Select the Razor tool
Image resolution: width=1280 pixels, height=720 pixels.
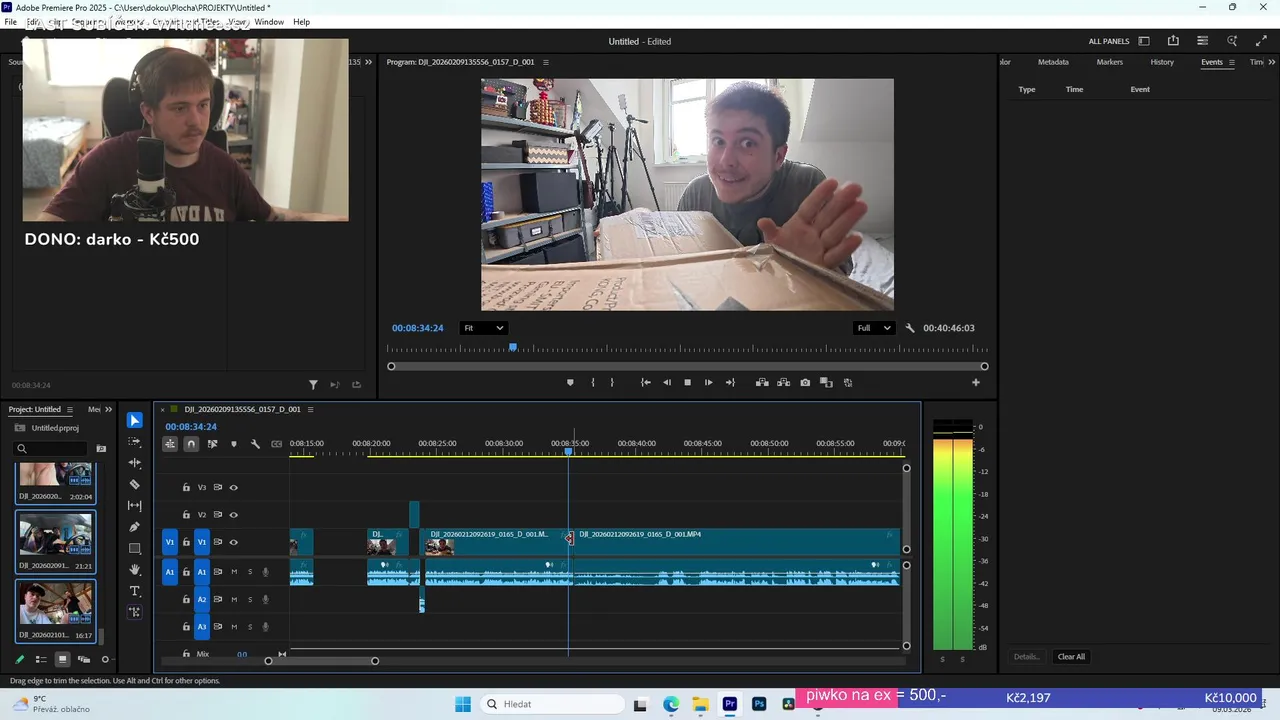point(135,484)
